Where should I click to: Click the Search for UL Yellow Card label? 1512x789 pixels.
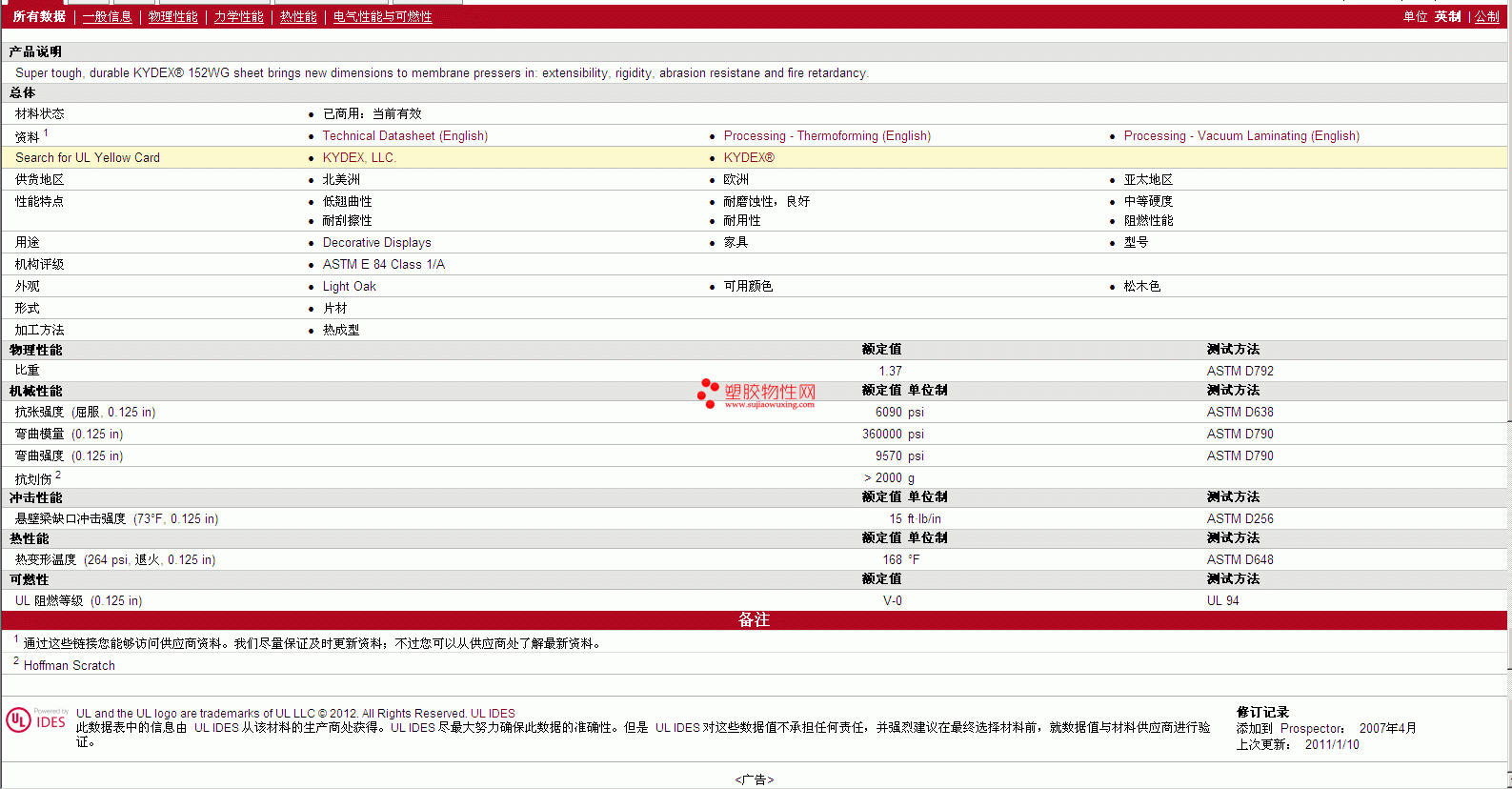tap(88, 158)
